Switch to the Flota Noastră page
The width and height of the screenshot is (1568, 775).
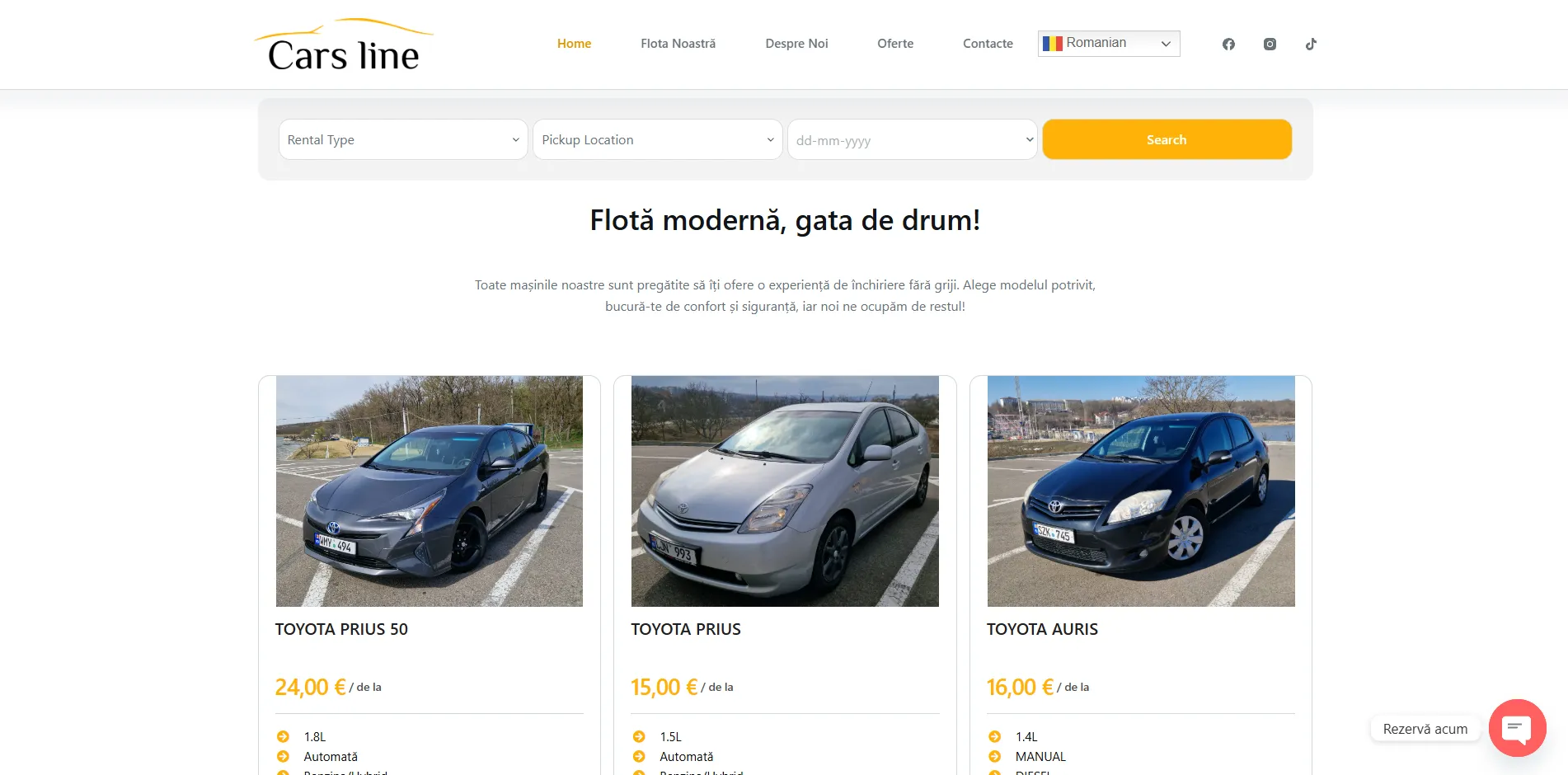(x=678, y=43)
